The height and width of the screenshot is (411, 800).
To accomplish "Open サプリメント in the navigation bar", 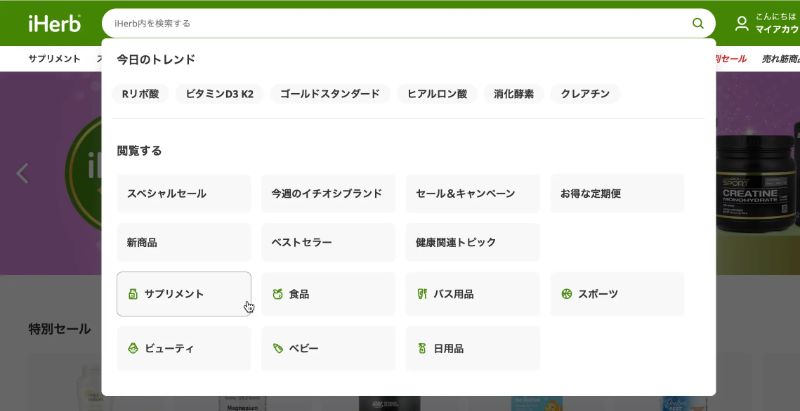I will pyautogui.click(x=54, y=59).
